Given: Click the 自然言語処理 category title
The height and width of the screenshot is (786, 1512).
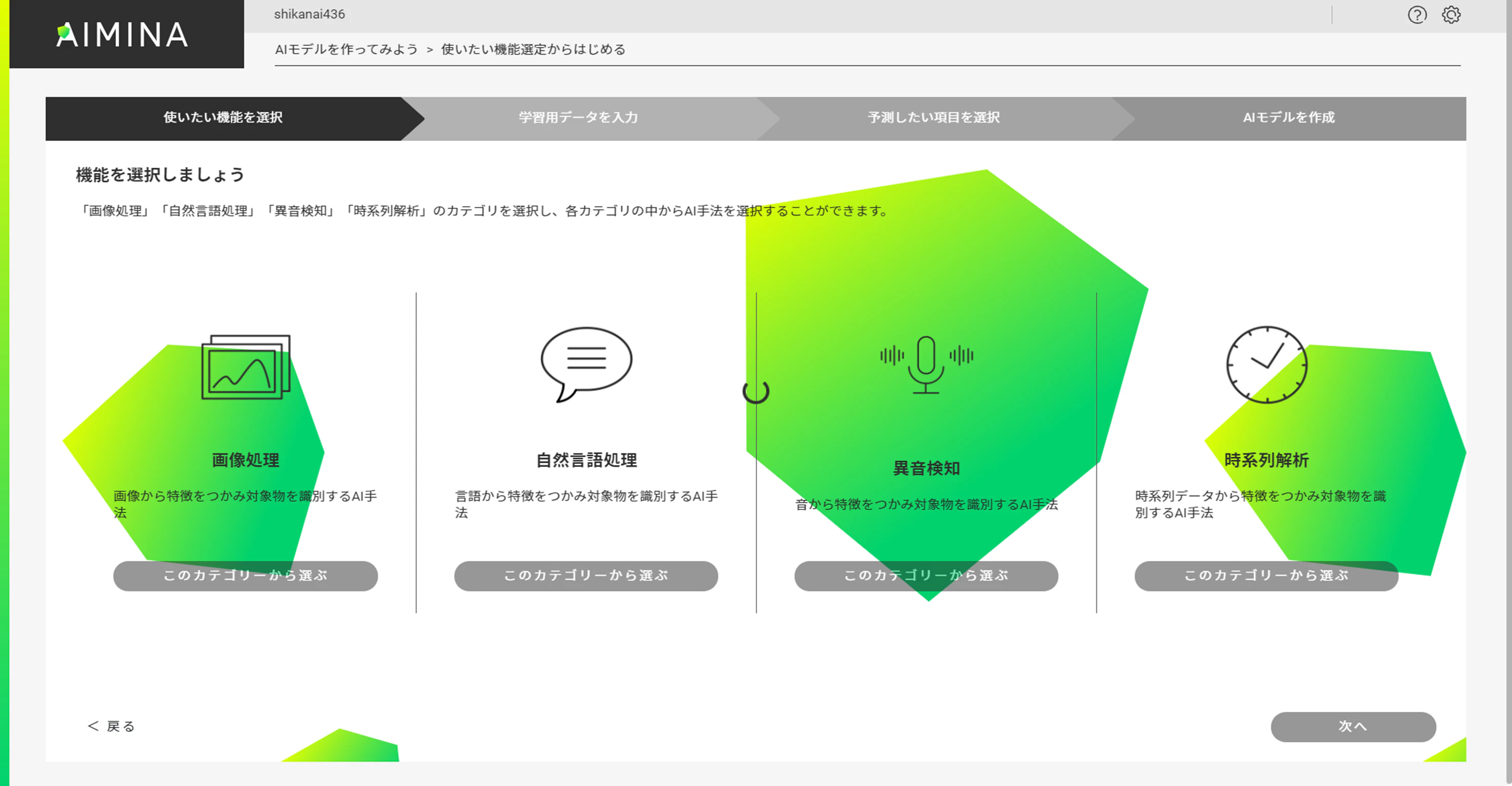Looking at the screenshot, I should tap(586, 460).
